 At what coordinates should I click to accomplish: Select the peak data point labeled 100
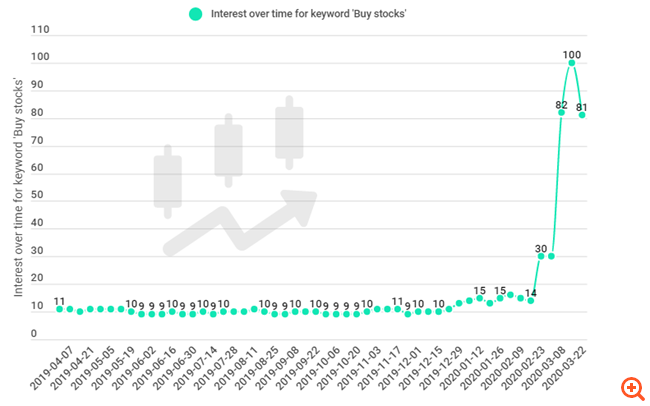pos(572,63)
